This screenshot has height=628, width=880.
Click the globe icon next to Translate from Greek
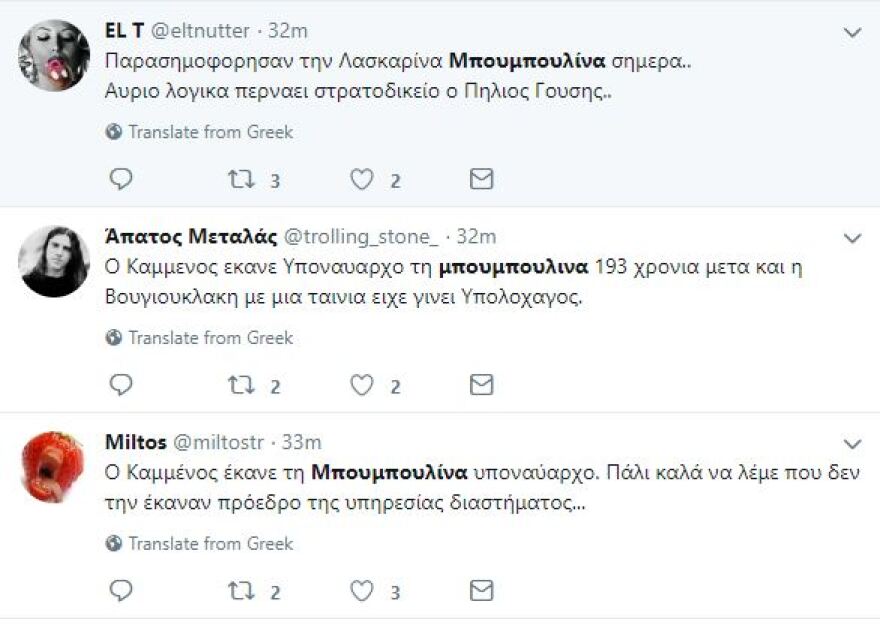(113, 131)
